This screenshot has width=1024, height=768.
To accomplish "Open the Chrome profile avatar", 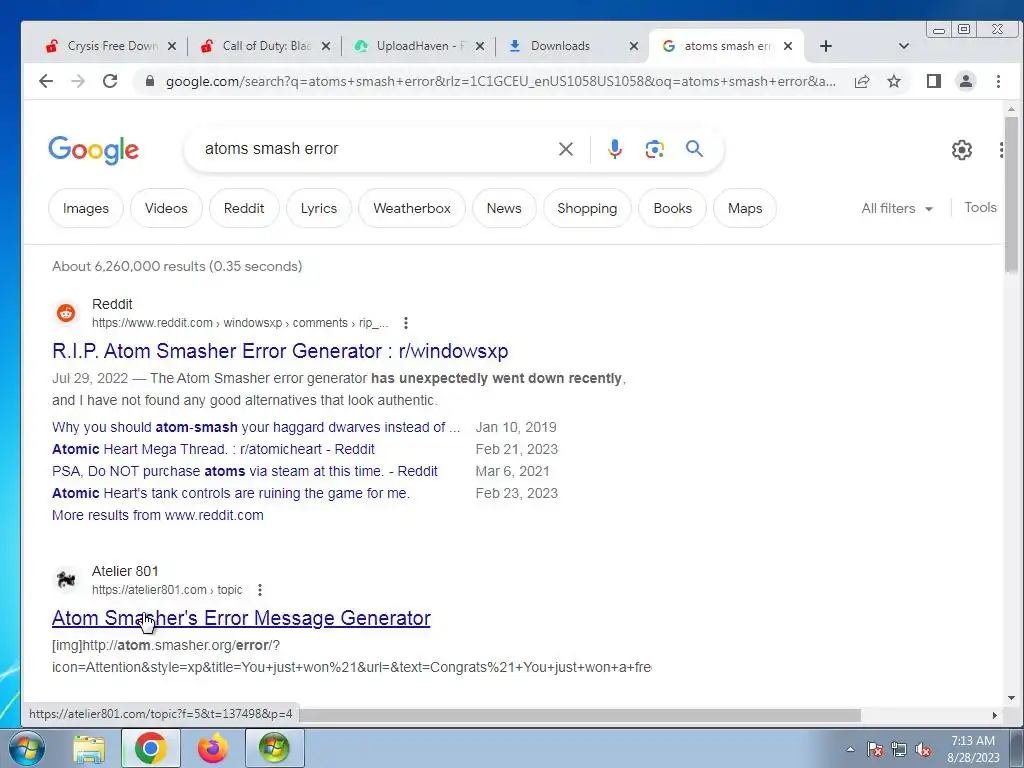I will point(966,81).
